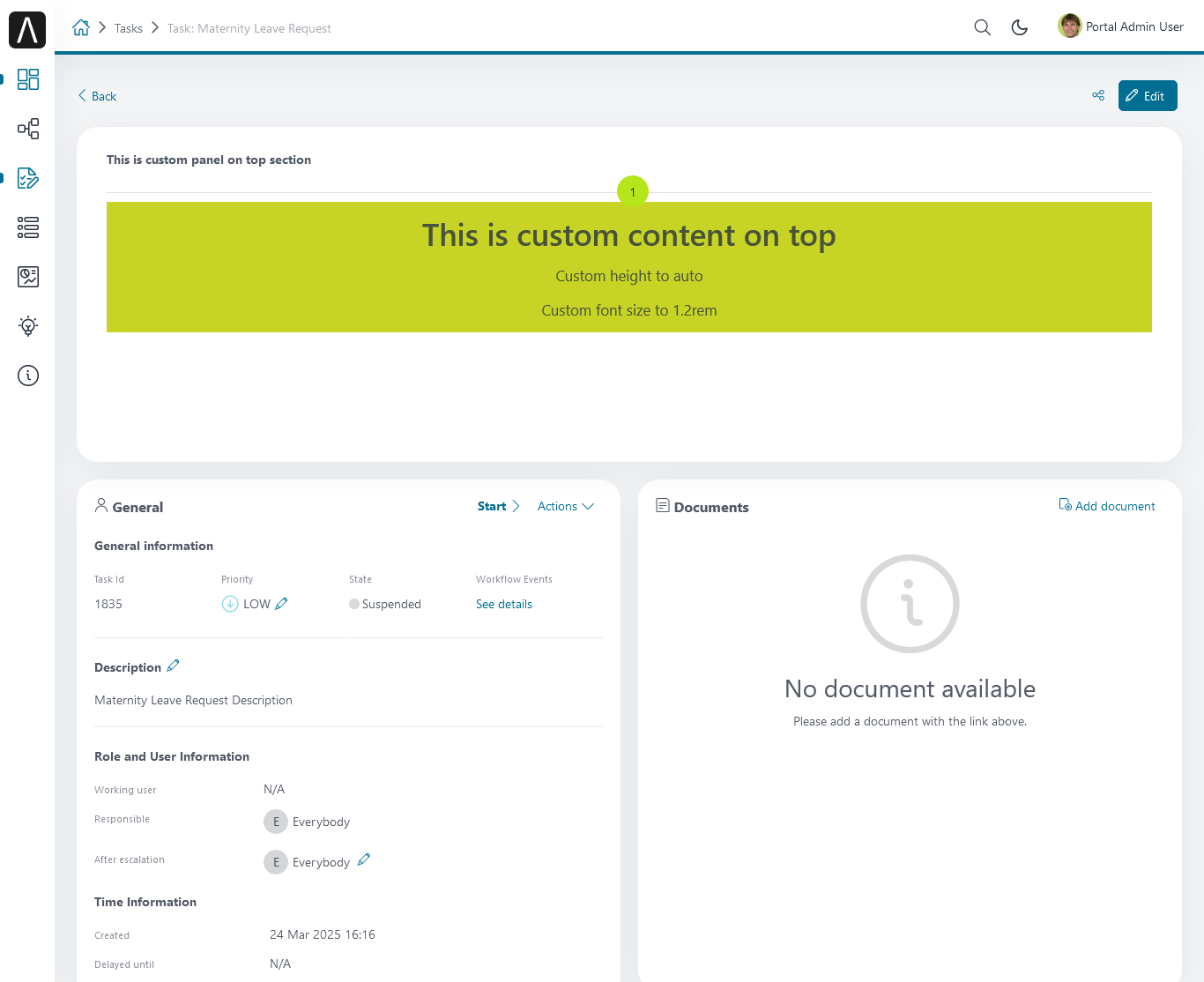Click the General panel person icon
The image size is (1204, 982).
click(x=101, y=506)
